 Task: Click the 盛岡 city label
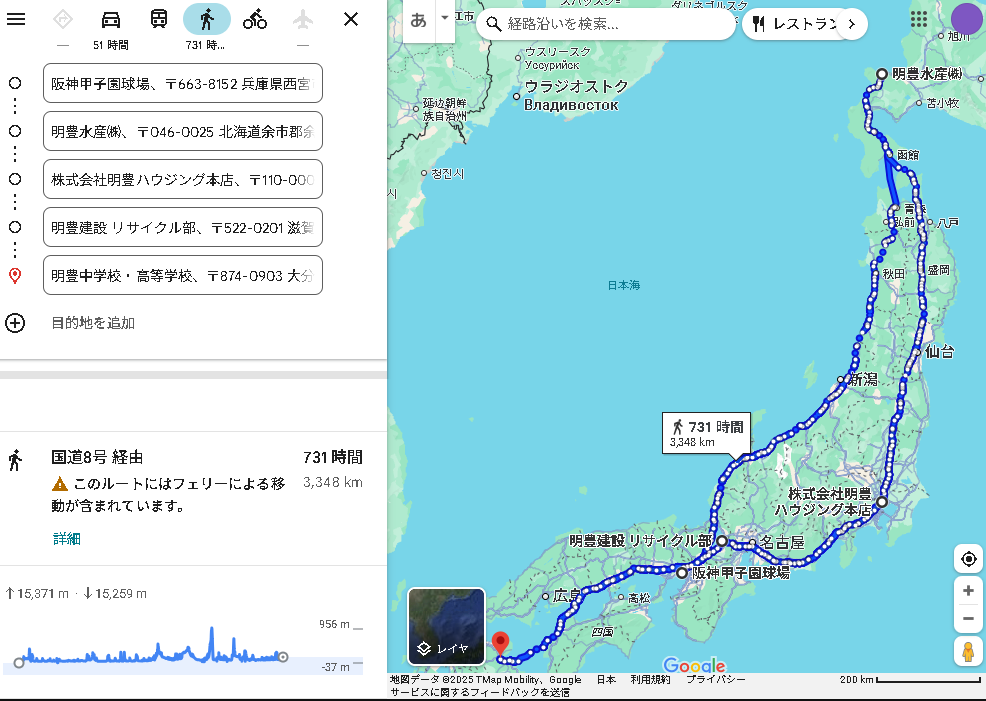pos(938,270)
